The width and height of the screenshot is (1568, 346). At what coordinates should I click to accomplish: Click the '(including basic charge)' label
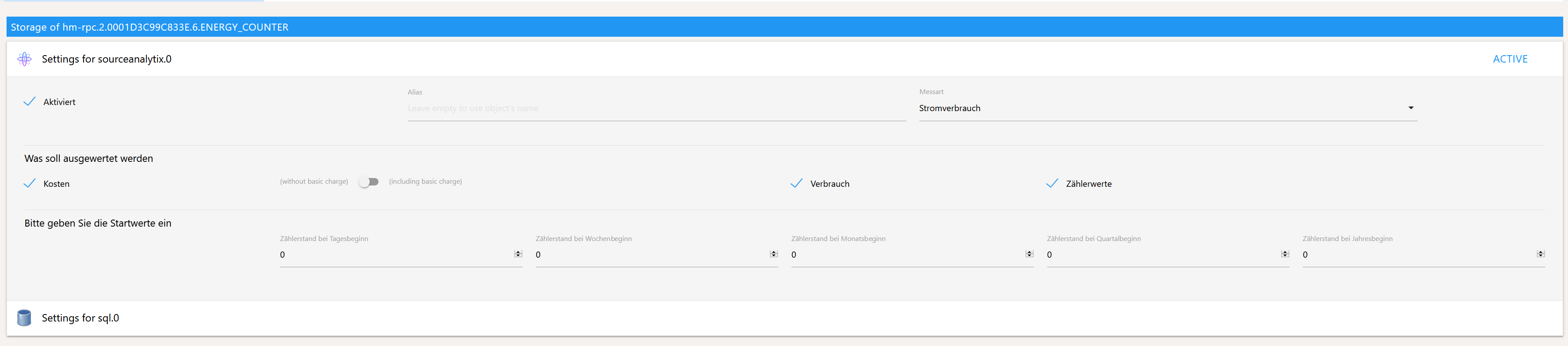click(x=426, y=182)
